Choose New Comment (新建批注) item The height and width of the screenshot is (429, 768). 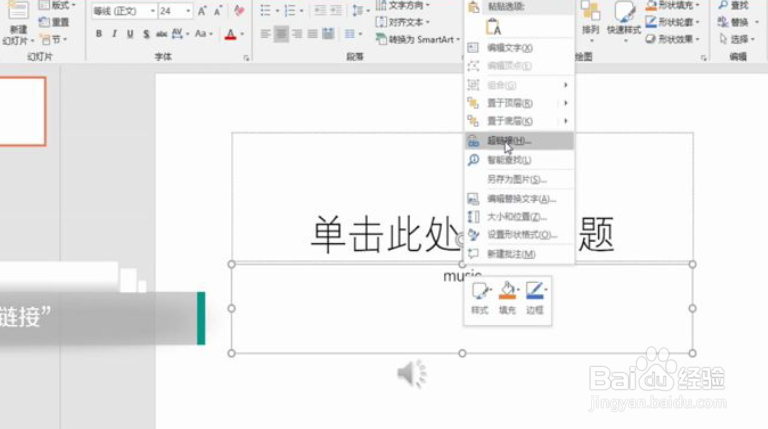coord(519,254)
